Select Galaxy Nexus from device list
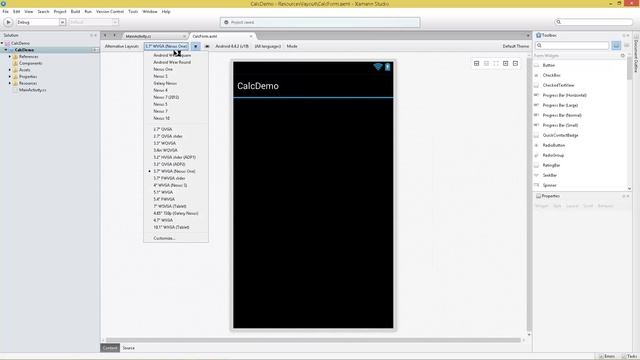The image size is (640, 360). [165, 83]
